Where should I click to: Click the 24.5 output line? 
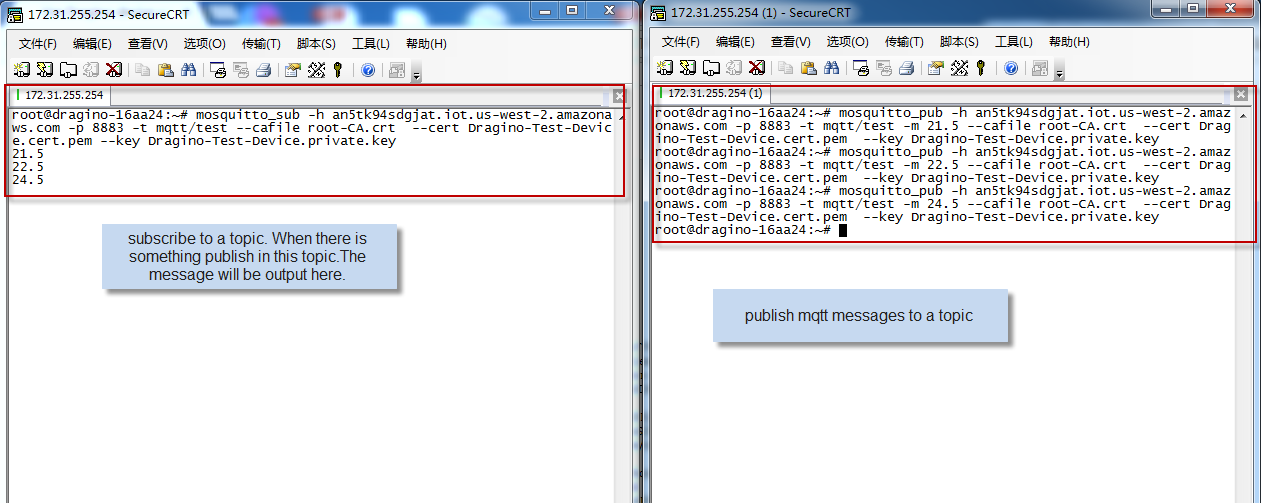coord(27,180)
